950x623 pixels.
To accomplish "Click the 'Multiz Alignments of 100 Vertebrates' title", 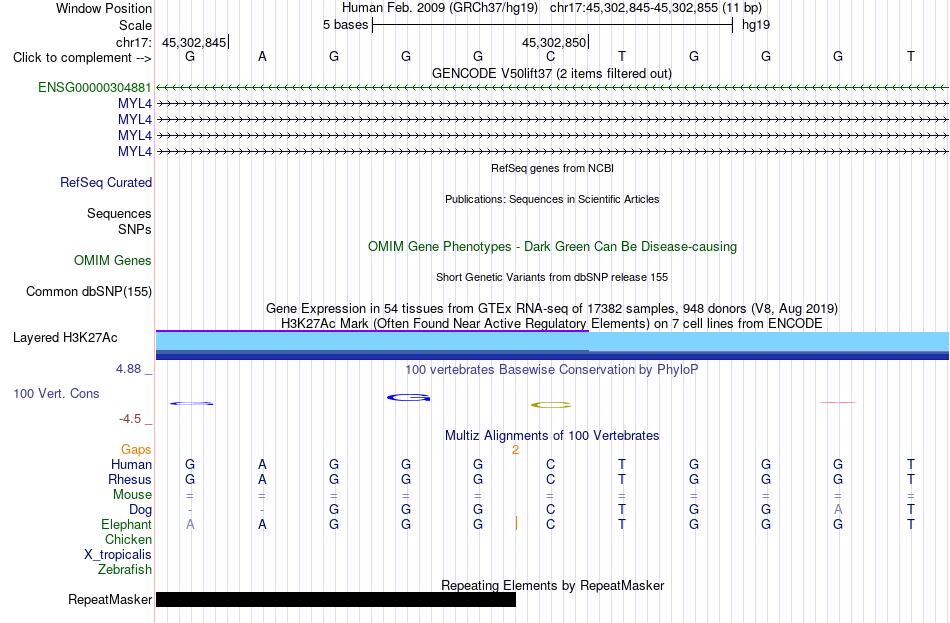I will [552, 436].
